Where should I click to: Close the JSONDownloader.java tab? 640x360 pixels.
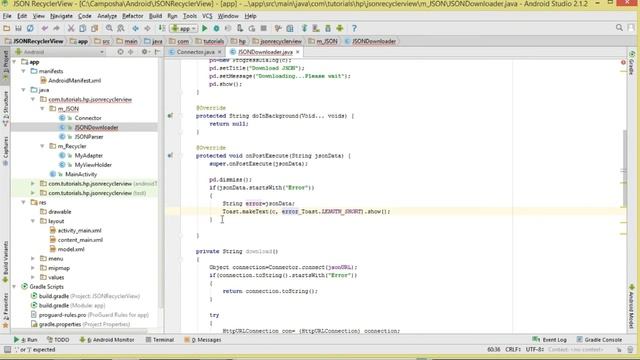(298, 52)
